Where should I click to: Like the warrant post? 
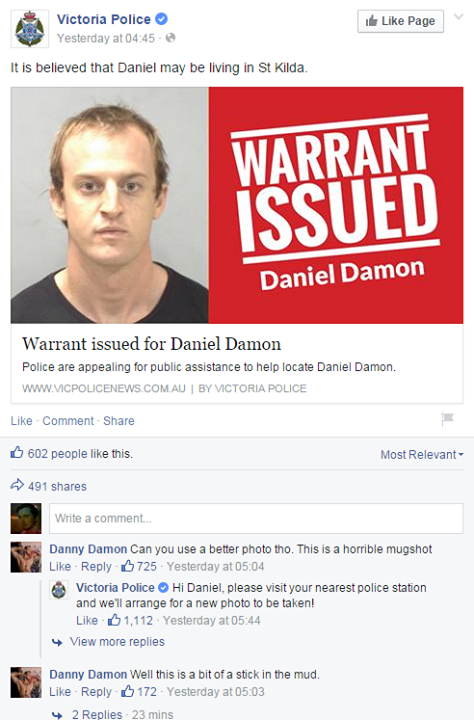[x=22, y=421]
